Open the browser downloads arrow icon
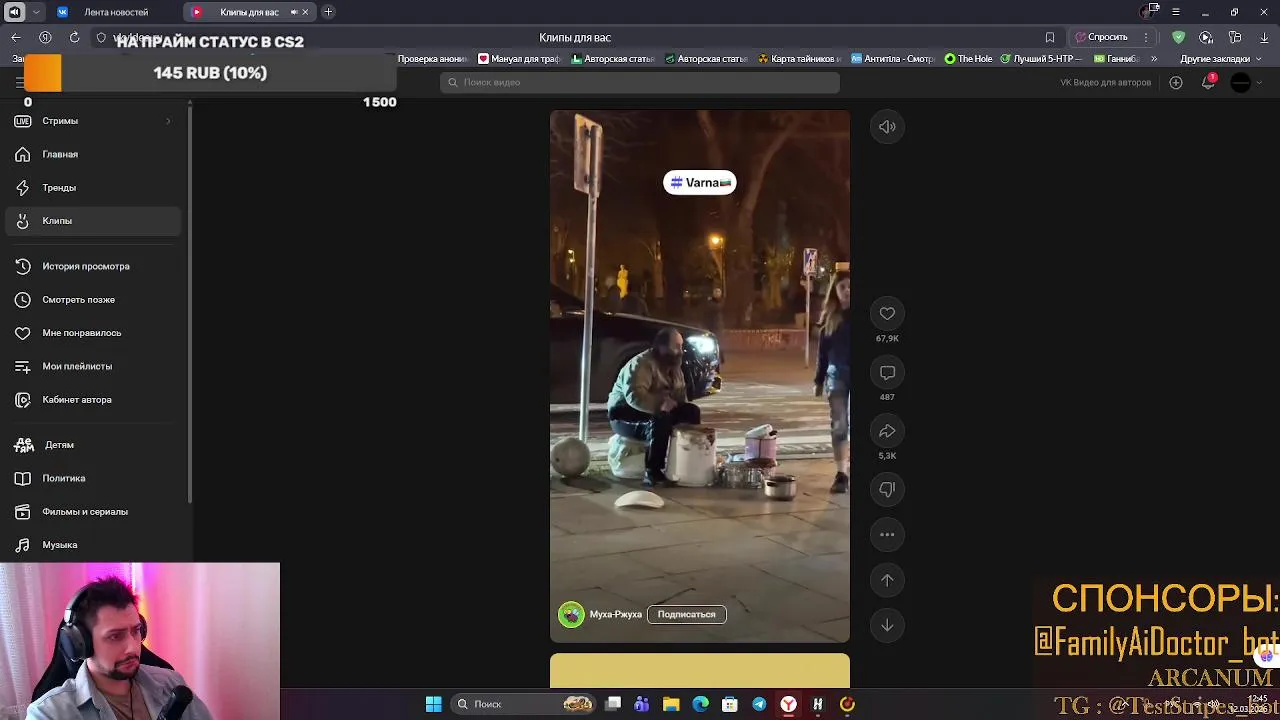The height and width of the screenshot is (720, 1280). 1264,37
